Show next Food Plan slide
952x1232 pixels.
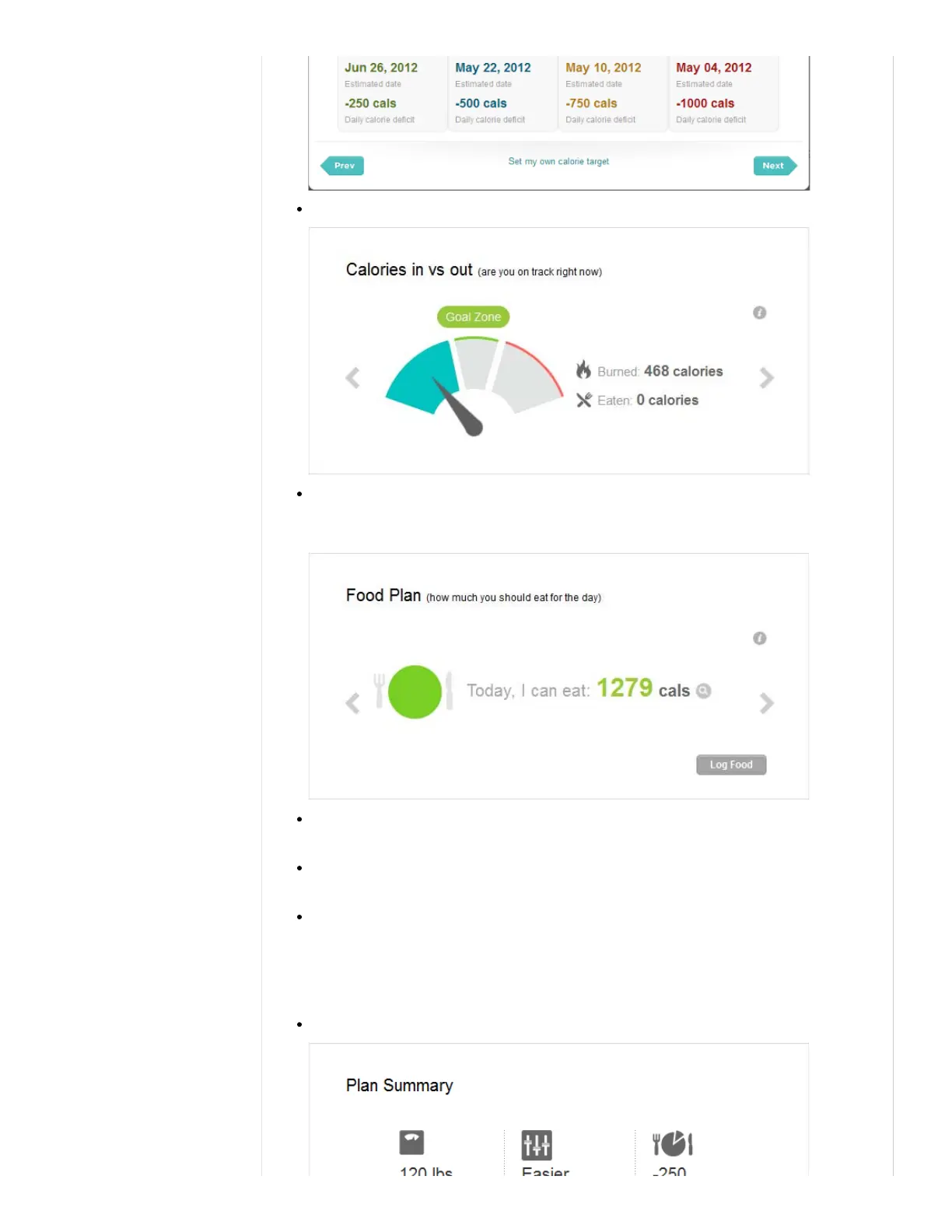coord(767,703)
